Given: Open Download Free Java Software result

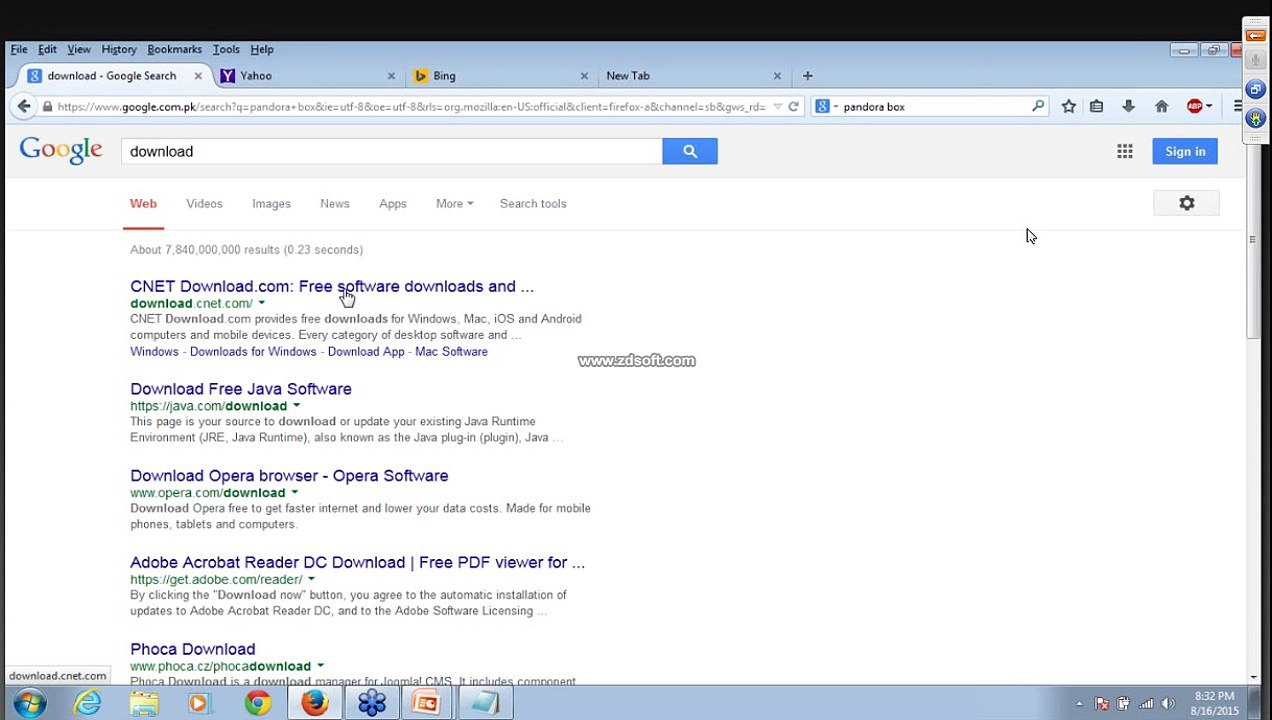Looking at the screenshot, I should tap(241, 389).
